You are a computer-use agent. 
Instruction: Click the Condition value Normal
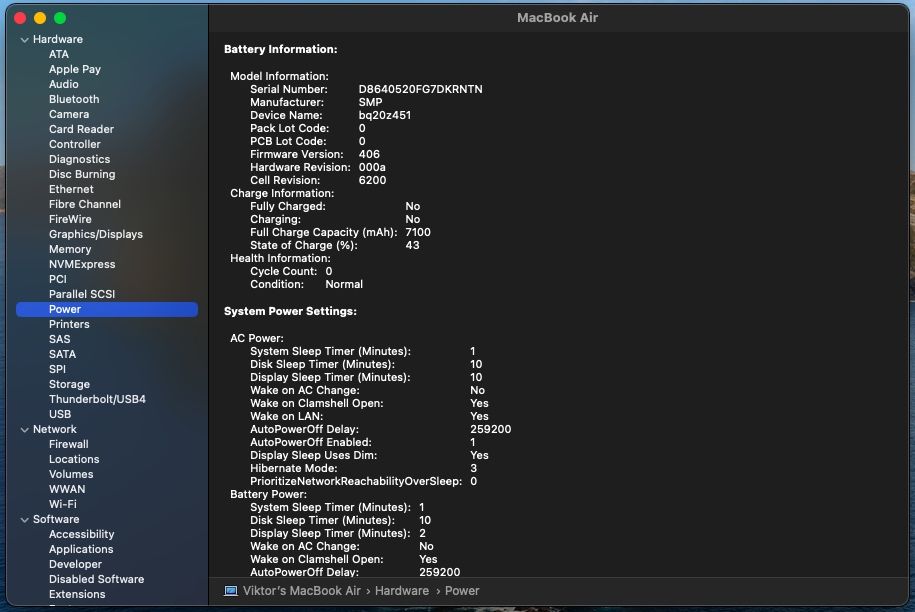tap(344, 284)
